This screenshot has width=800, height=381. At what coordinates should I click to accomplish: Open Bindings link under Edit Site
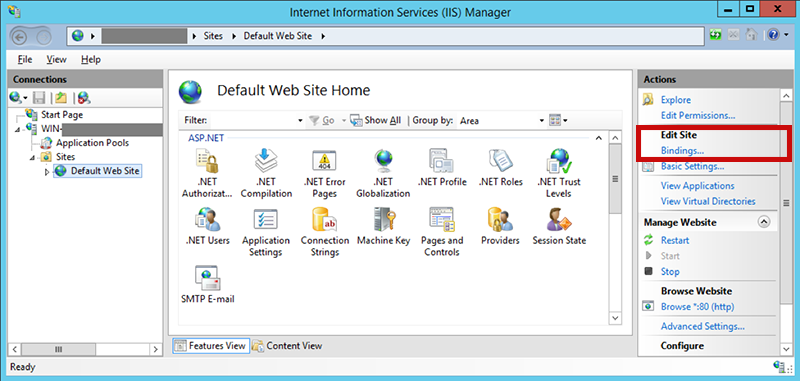tap(682, 150)
